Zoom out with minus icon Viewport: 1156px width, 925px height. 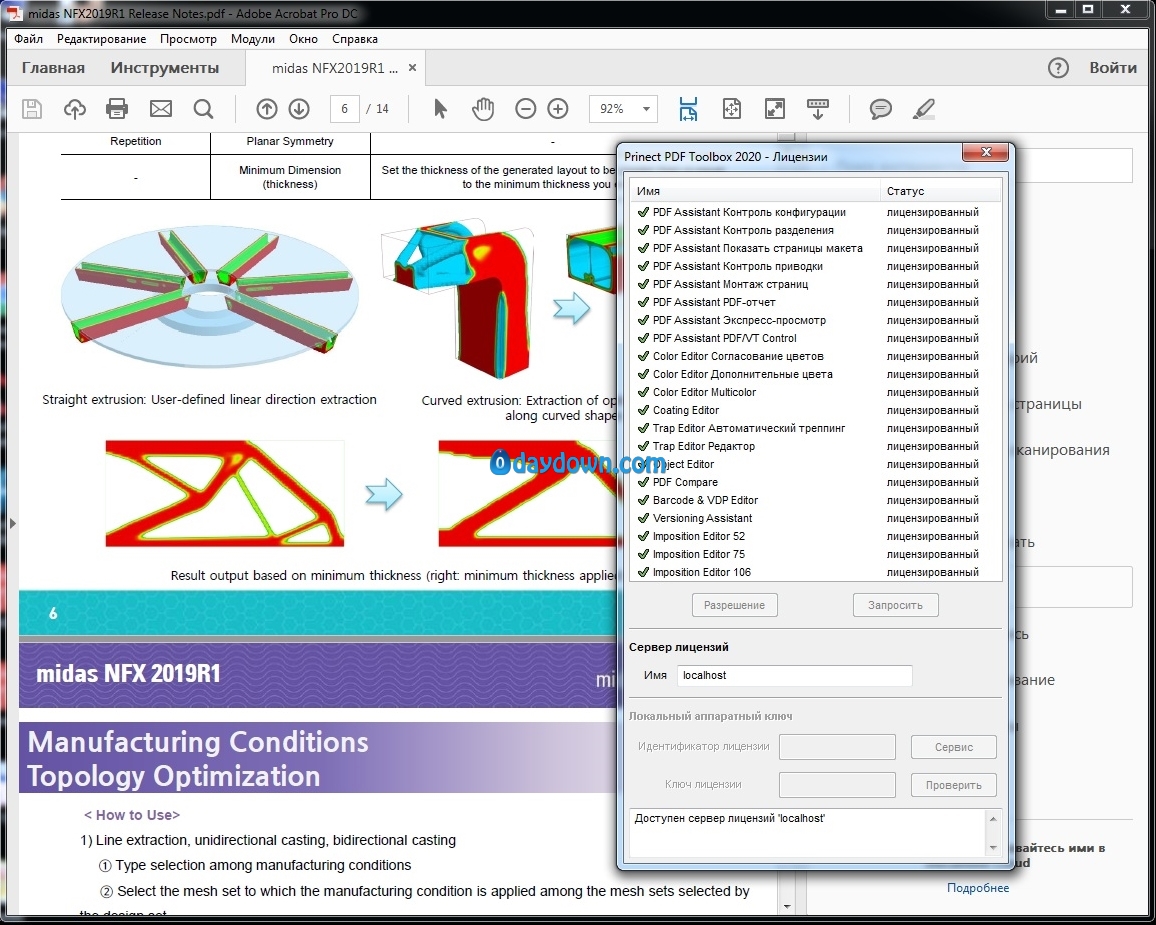pyautogui.click(x=526, y=109)
